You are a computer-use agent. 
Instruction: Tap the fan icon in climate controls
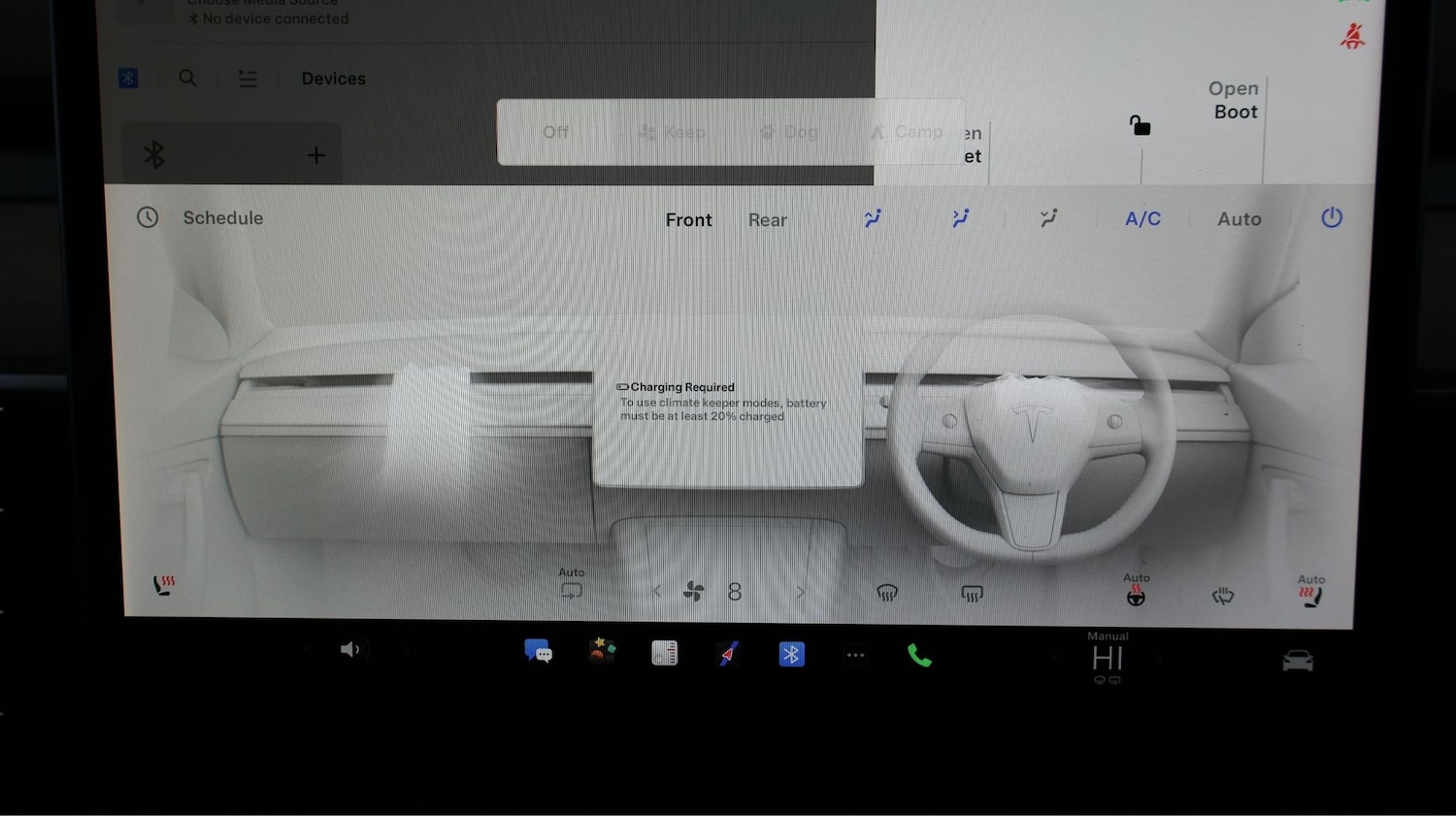coord(693,591)
